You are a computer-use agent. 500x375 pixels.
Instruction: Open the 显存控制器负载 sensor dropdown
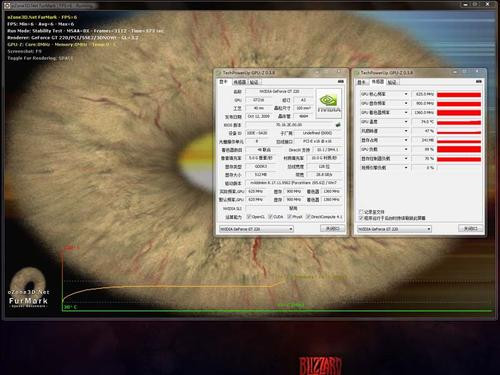click(x=406, y=158)
